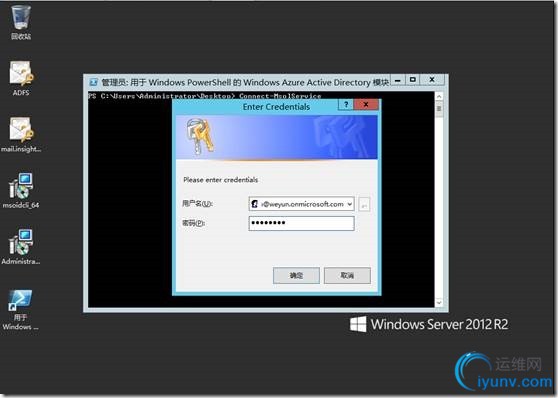Minimize the PowerShell window
Screen dimensions: 558x398
pos(398,80)
